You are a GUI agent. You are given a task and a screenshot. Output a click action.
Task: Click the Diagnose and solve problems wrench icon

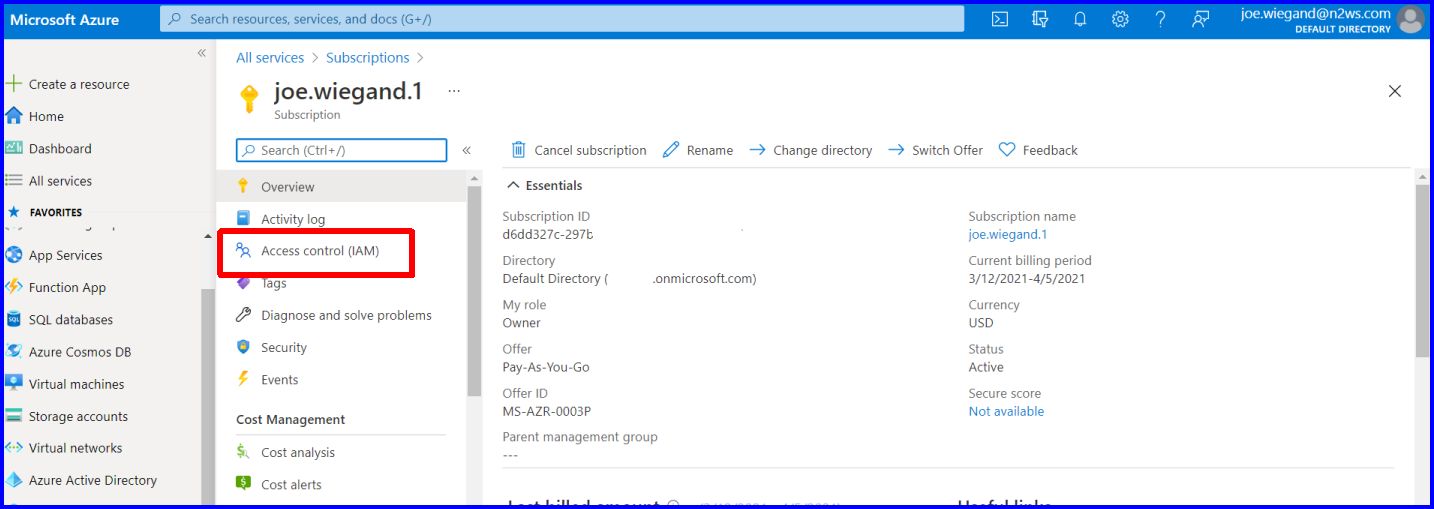click(243, 315)
